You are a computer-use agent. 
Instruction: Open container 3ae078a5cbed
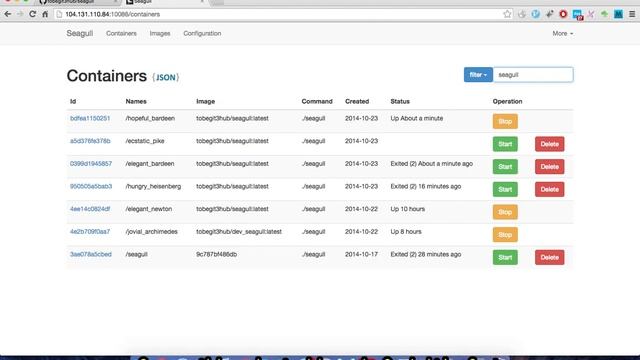pyautogui.click(x=91, y=254)
